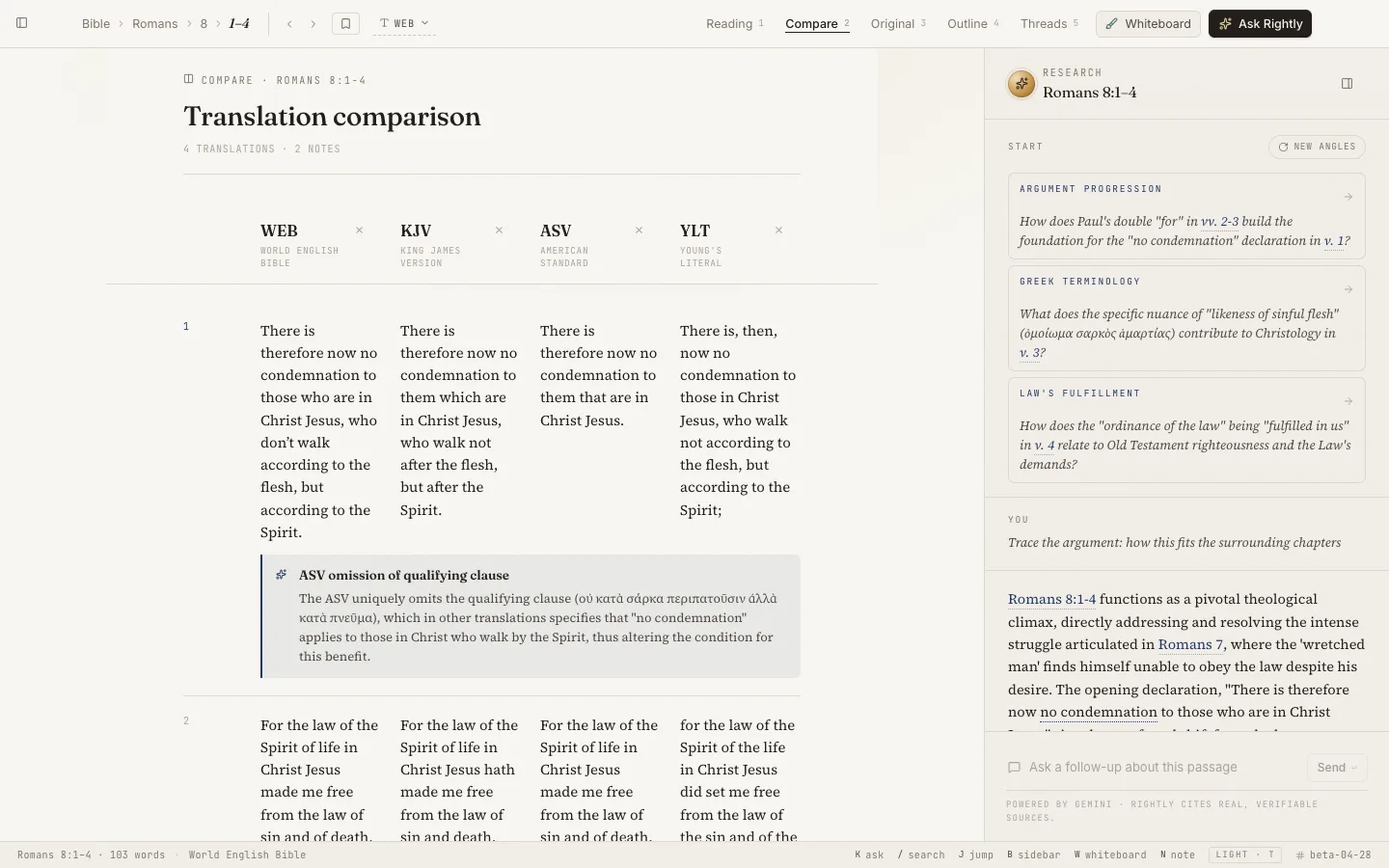This screenshot has height=868, width=1389.
Task: Click the no condemnation underlined phrase
Action: point(1099,712)
